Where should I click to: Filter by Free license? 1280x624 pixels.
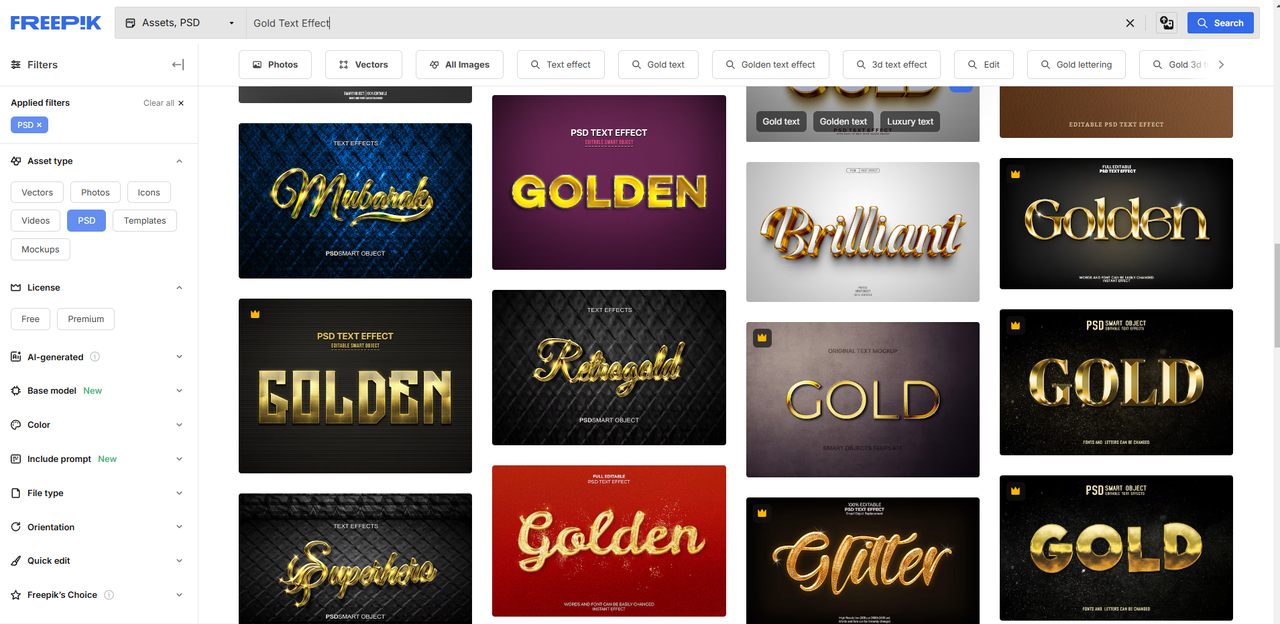pyautogui.click(x=31, y=319)
